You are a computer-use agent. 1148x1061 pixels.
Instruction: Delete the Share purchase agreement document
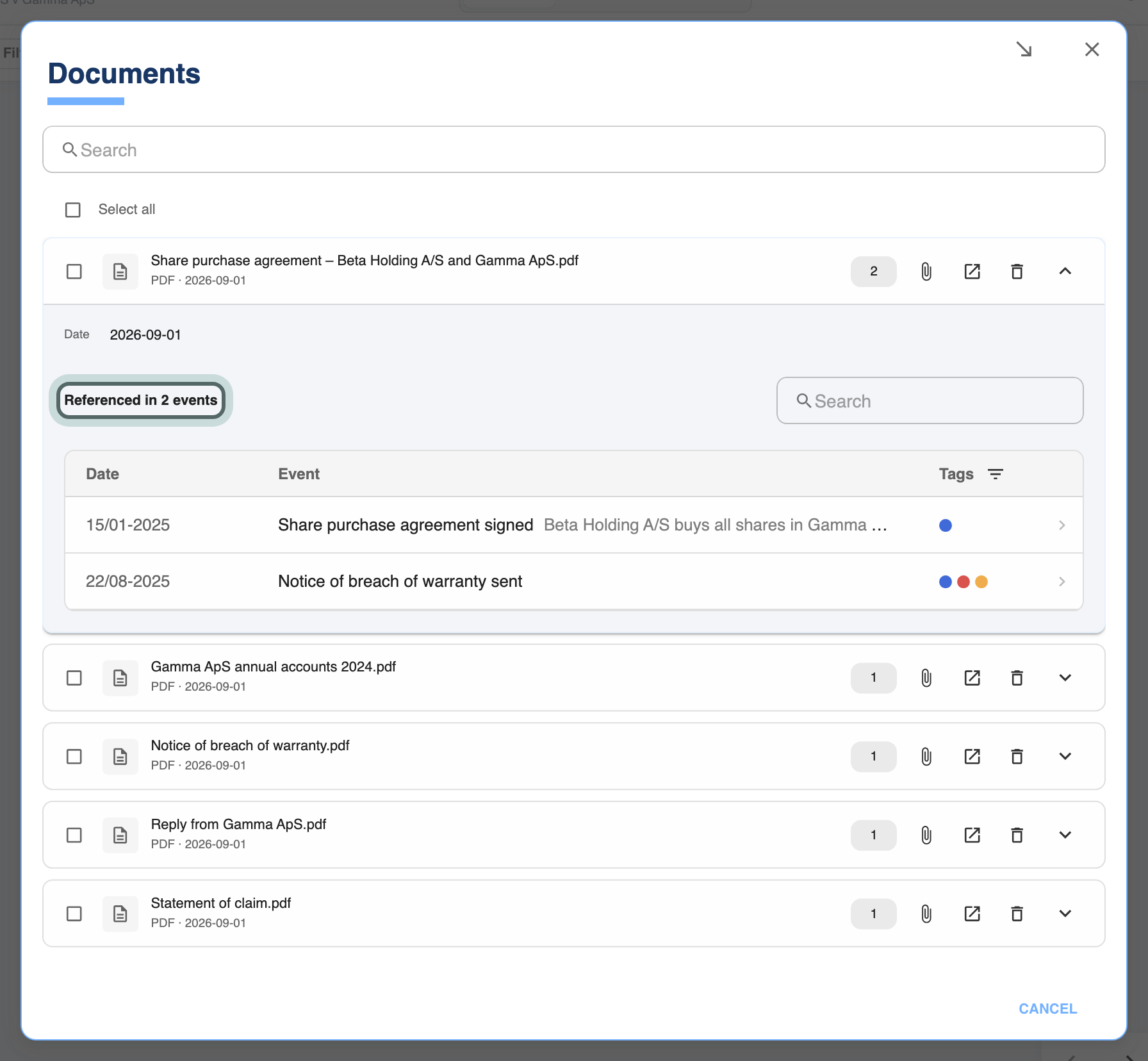coord(1017,272)
